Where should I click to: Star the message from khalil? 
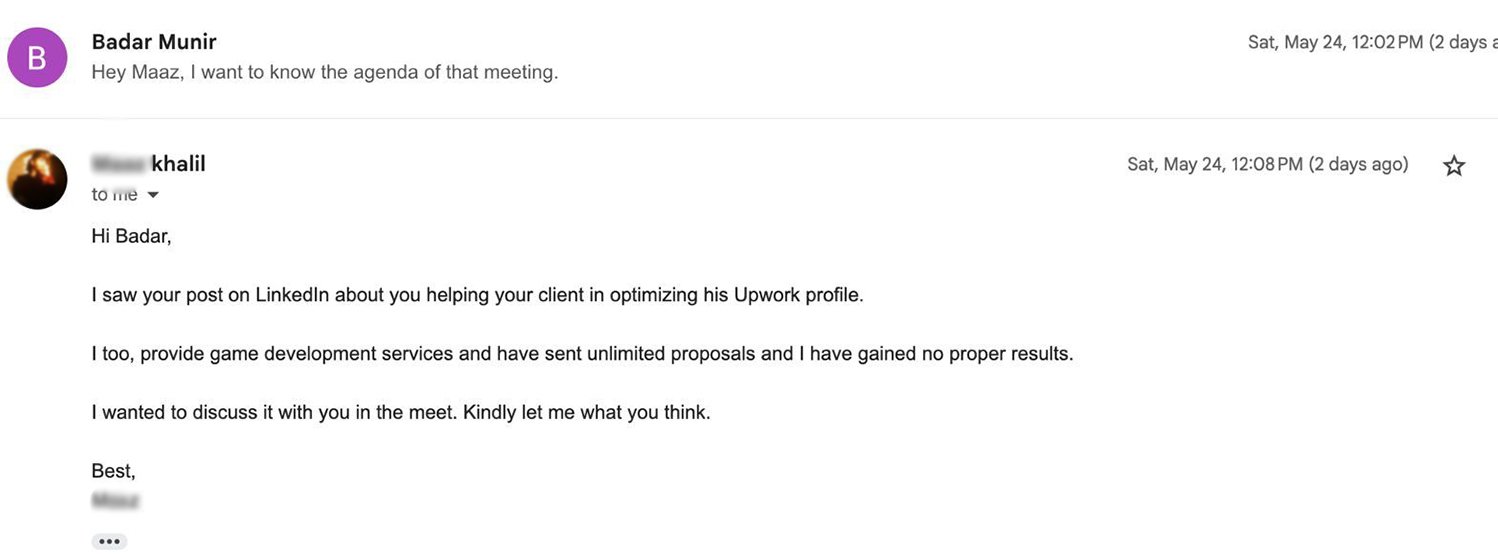pos(1454,166)
